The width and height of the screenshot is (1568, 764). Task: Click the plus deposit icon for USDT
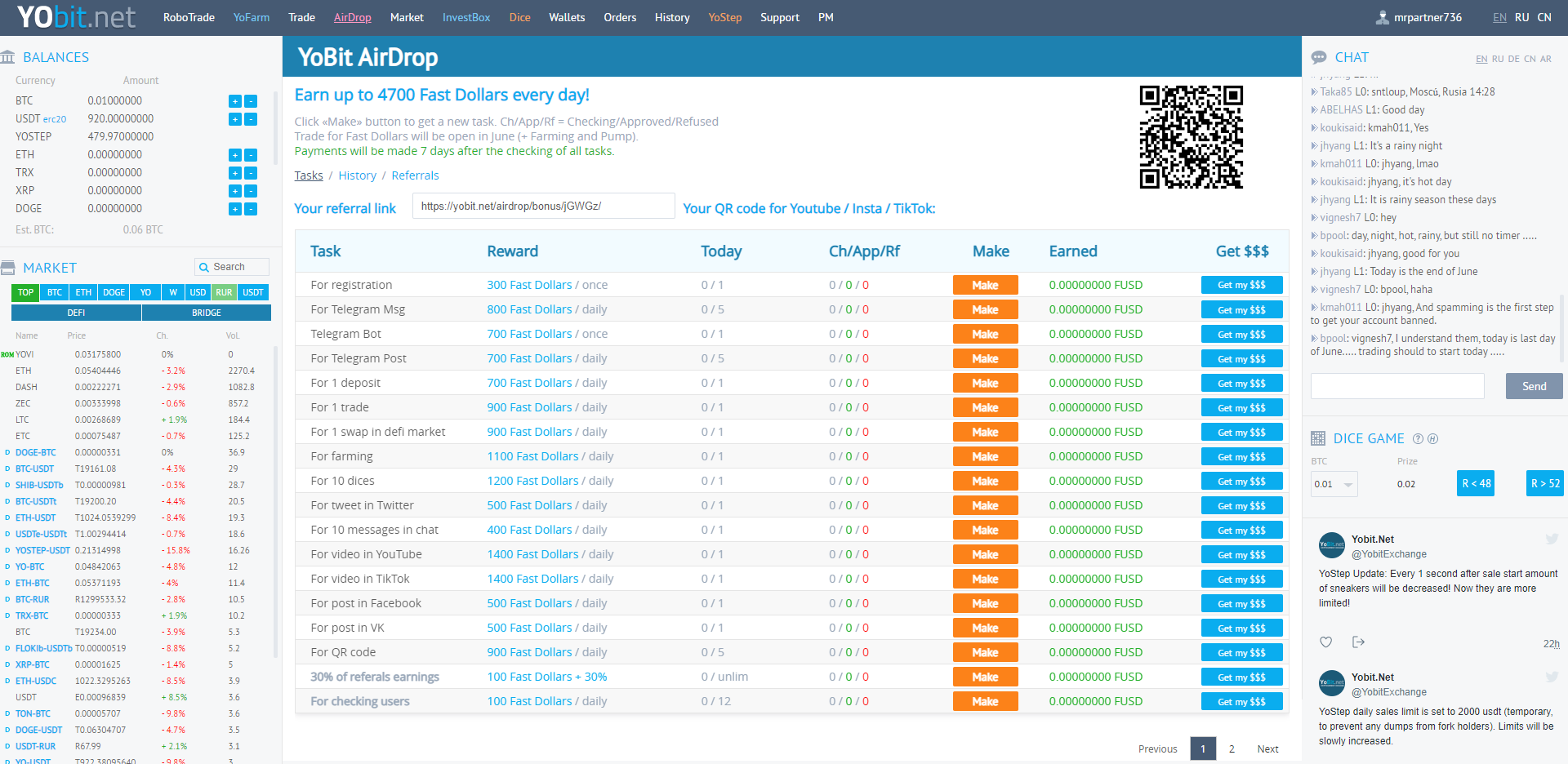pos(234,119)
